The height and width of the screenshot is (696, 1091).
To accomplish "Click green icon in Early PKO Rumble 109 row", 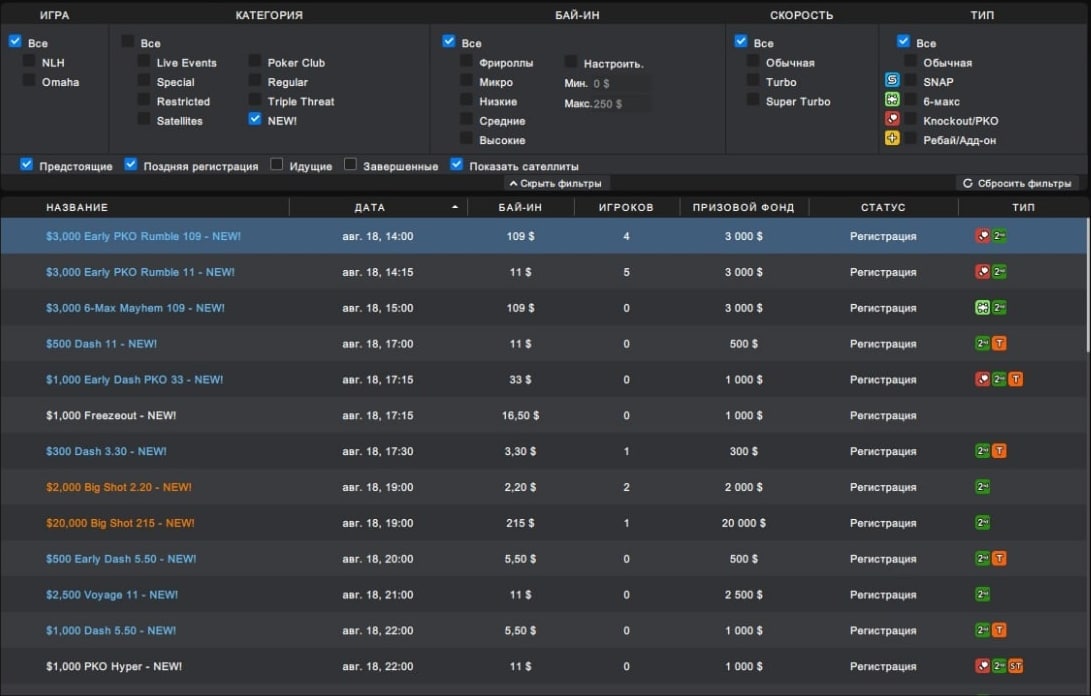I will coord(999,236).
